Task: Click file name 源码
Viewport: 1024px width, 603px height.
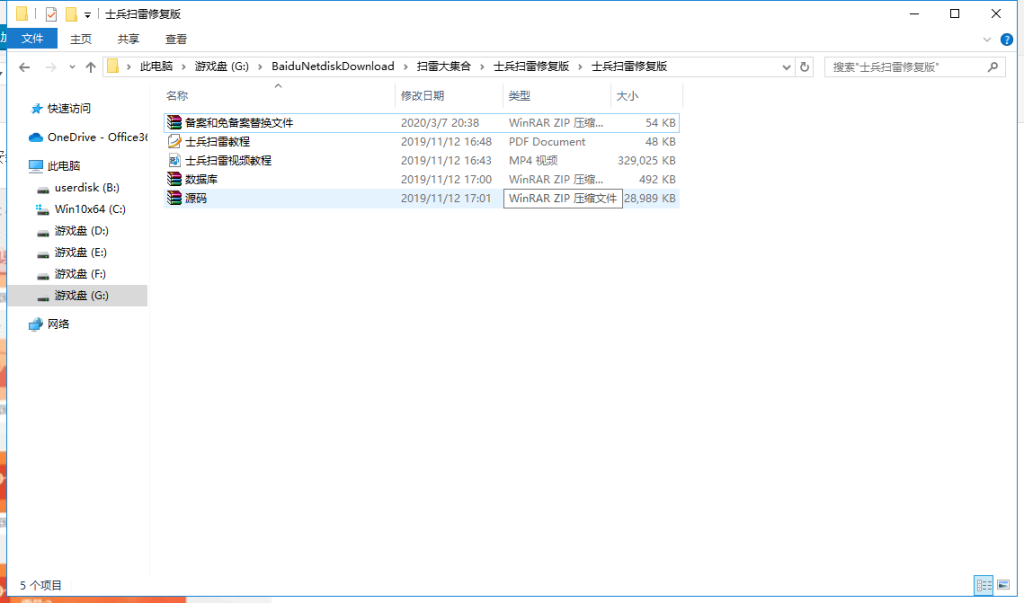Action: 196,199
